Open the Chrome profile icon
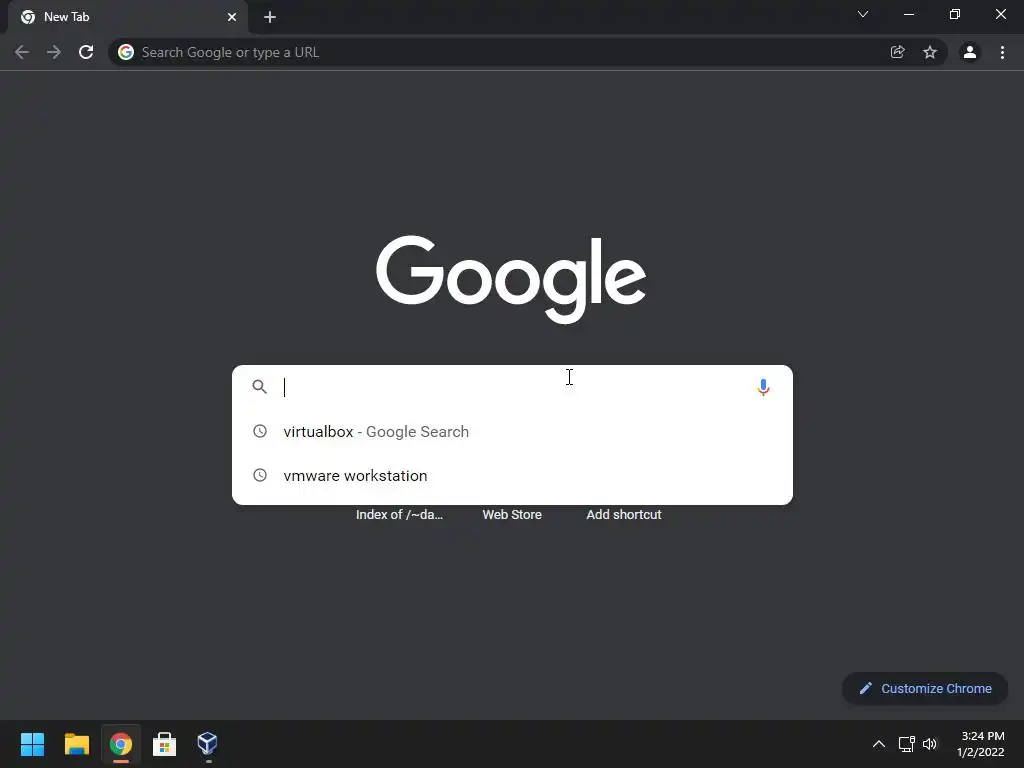This screenshot has width=1024, height=768. tap(970, 52)
